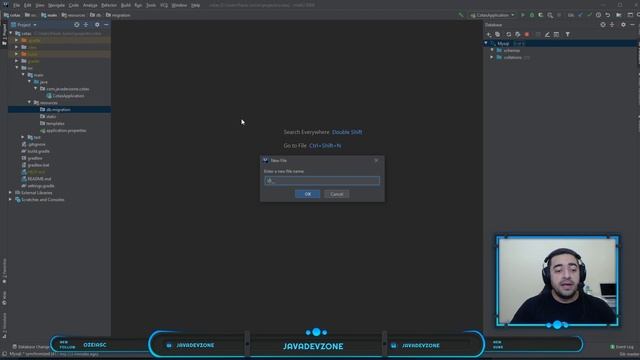Collapse all in Project panel
Image resolution: width=640 pixels, height=360 pixels.
[x=86, y=25]
